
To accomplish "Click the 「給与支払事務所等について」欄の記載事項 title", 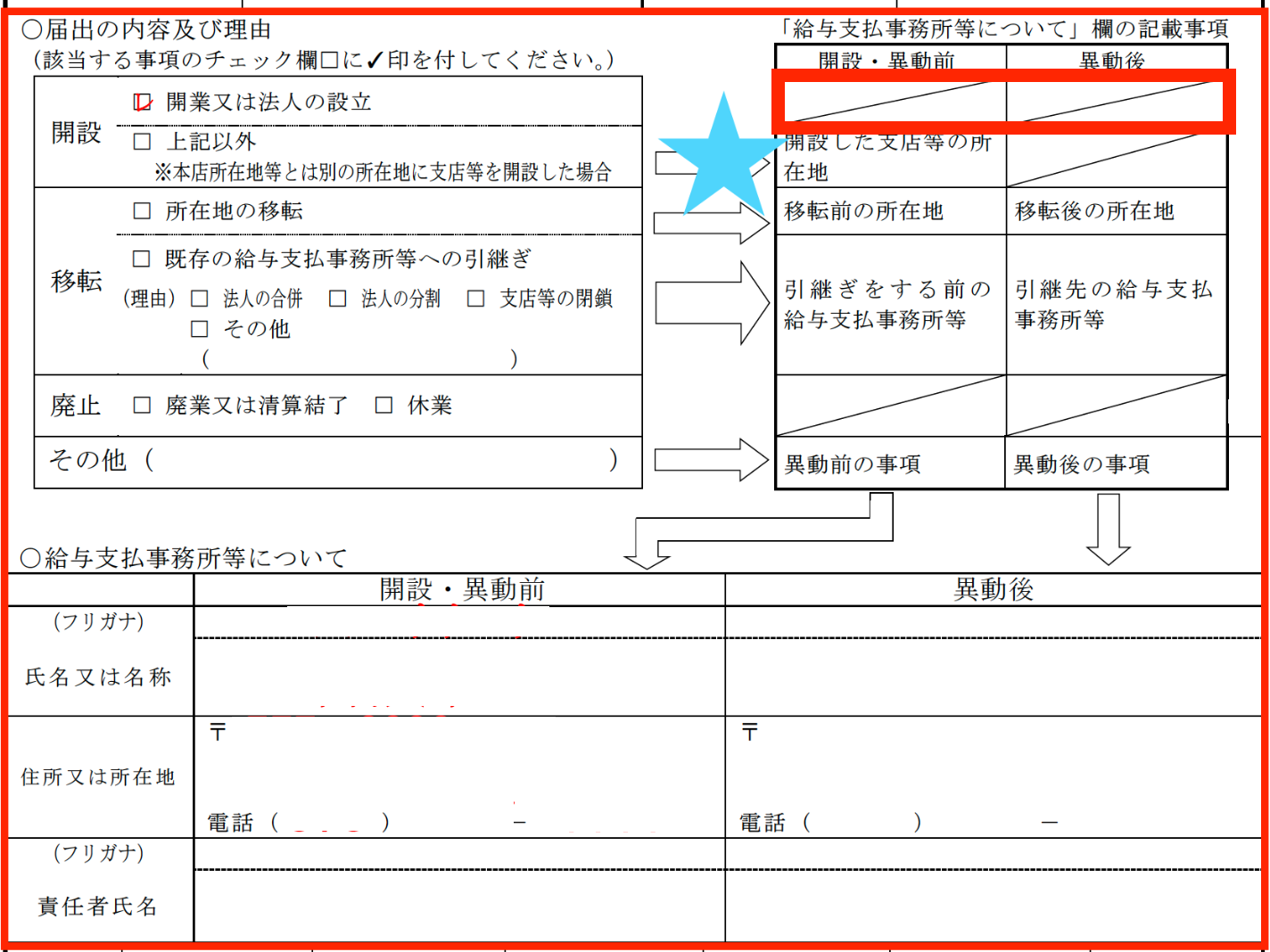I will click(x=1003, y=29).
